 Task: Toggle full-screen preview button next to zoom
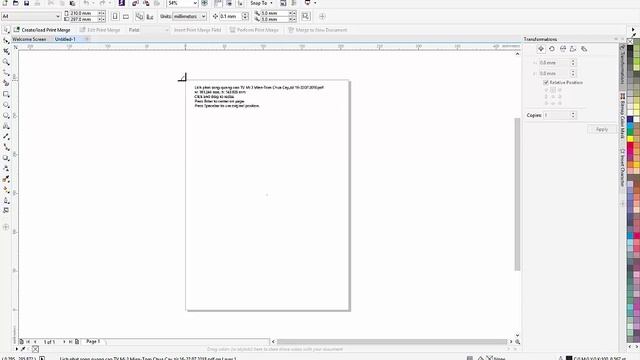204,3
